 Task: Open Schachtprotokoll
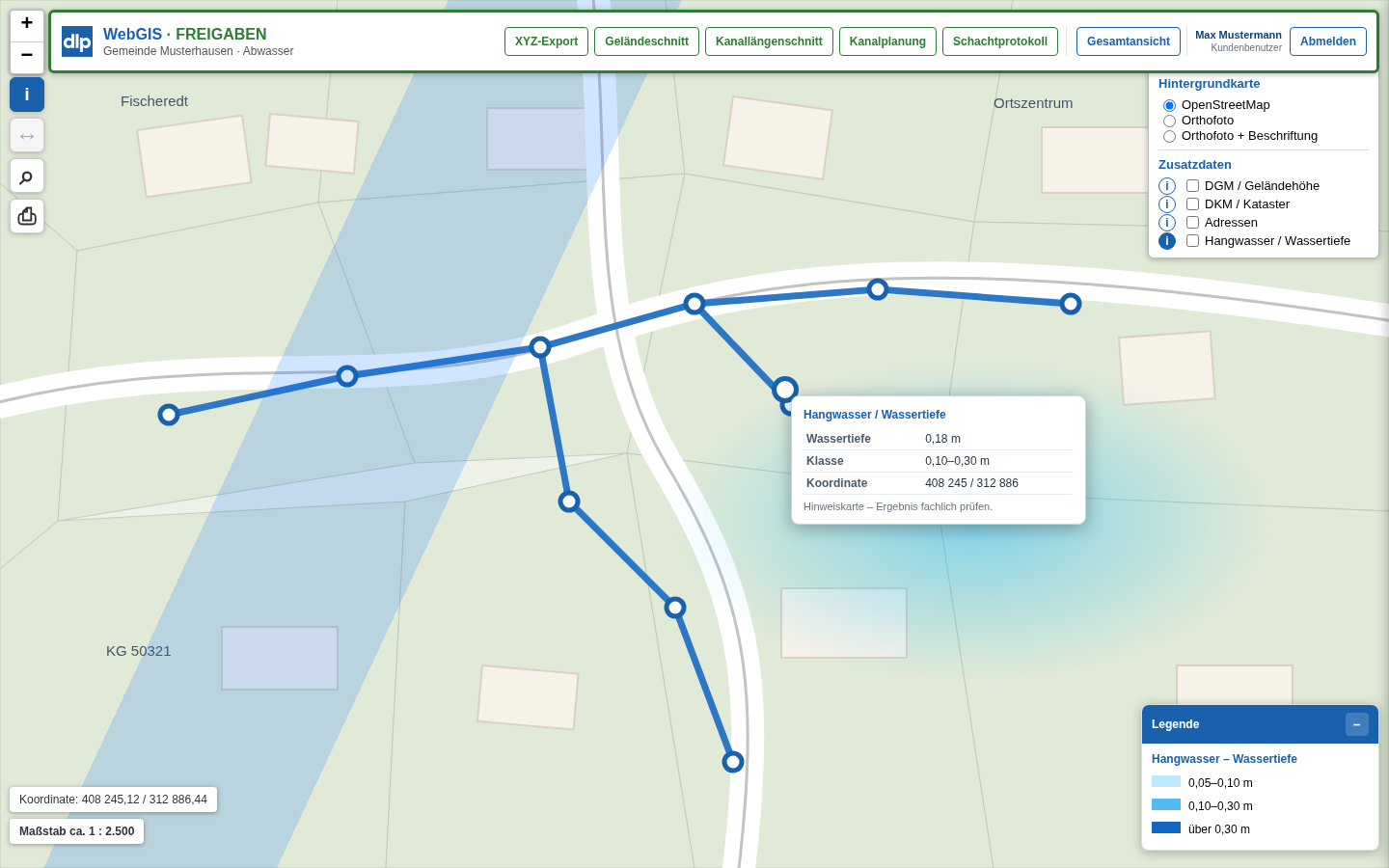click(x=1000, y=41)
